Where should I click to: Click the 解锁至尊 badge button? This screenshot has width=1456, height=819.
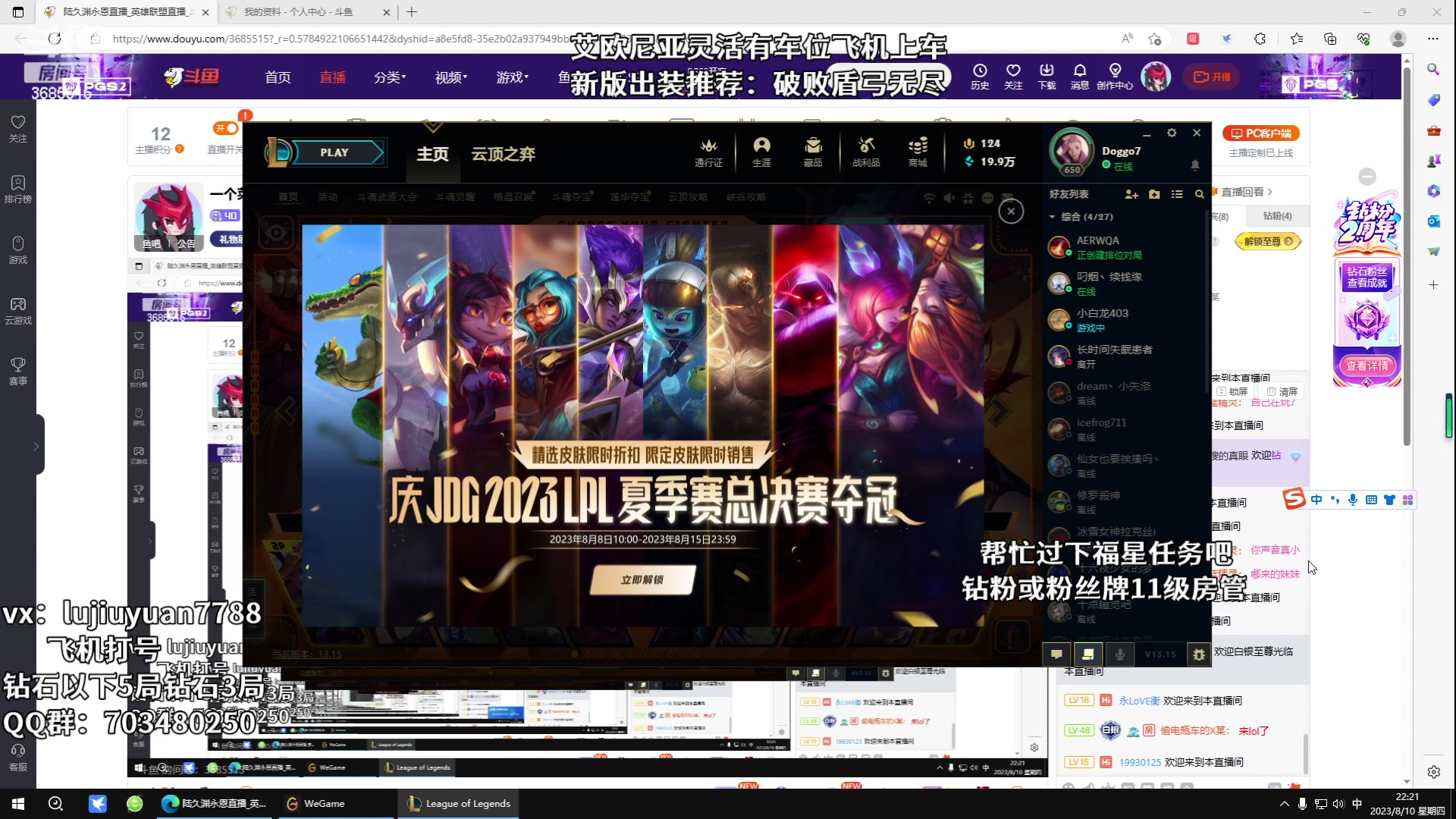tap(1268, 241)
